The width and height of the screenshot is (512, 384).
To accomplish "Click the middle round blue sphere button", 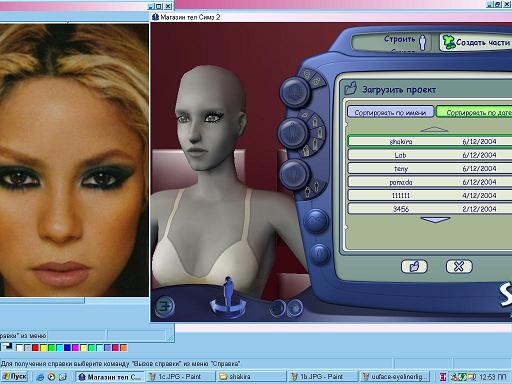I will [x=292, y=132].
